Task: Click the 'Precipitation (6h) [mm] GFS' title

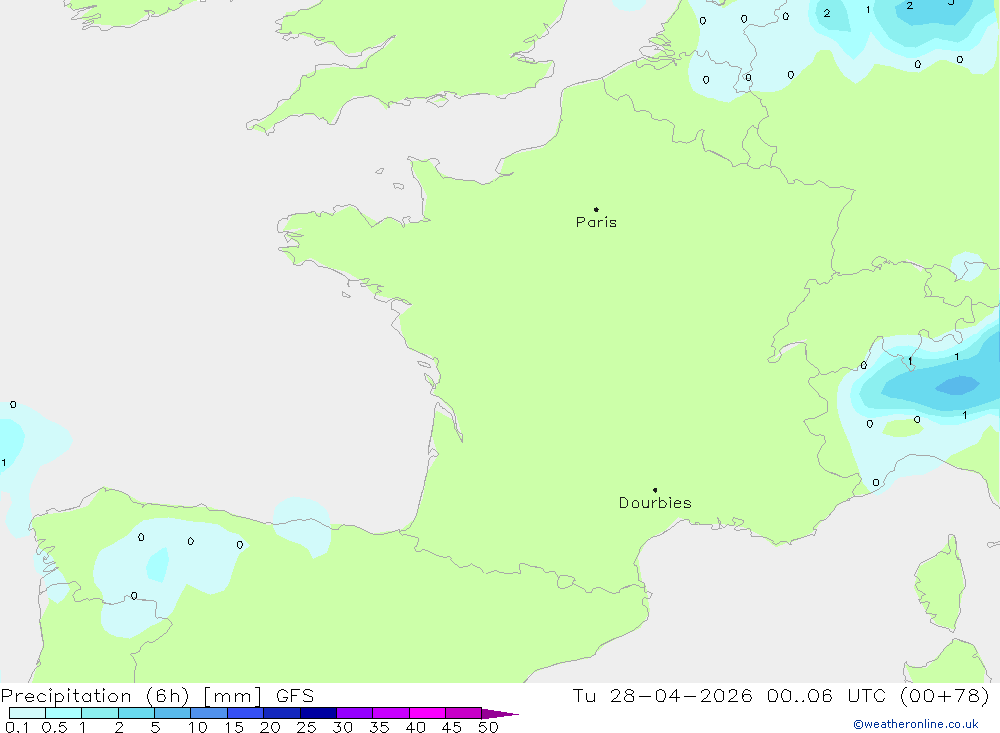Action: coord(158,696)
